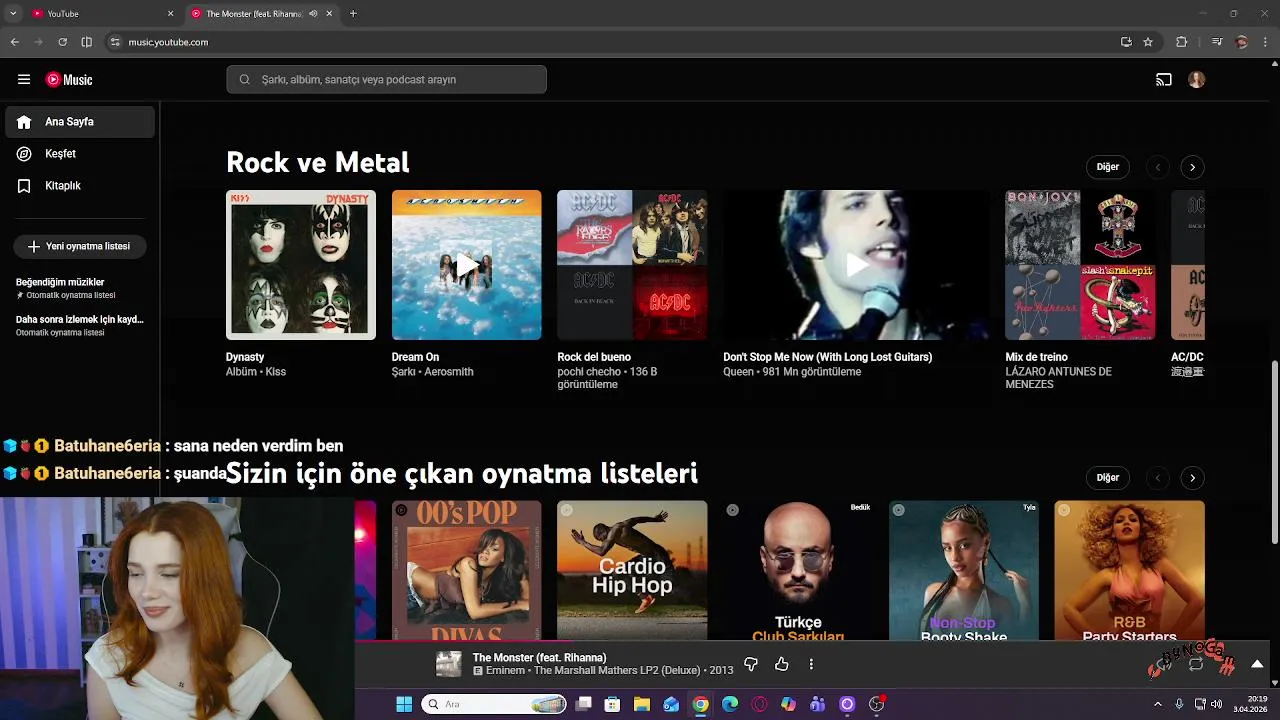Open more options for the playing song
The image size is (1280, 720).
pos(811,664)
